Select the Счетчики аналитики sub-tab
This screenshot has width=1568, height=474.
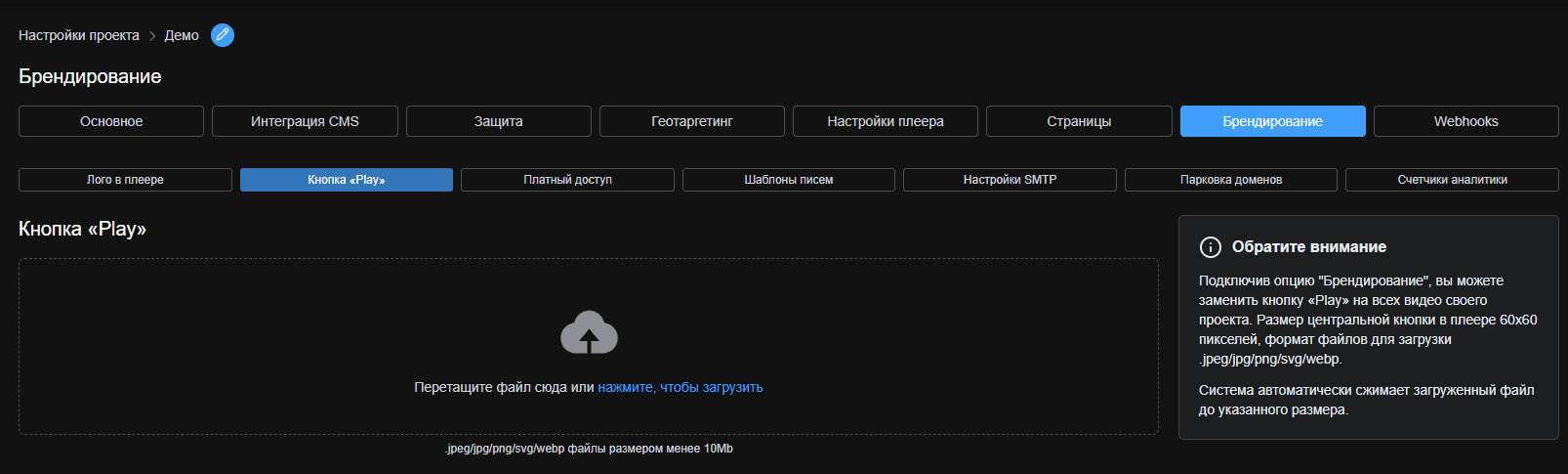1452,180
